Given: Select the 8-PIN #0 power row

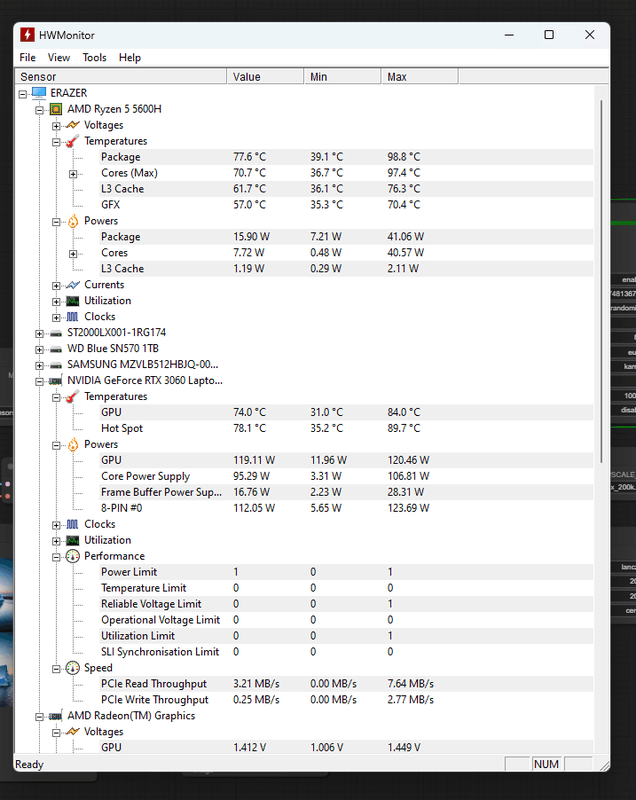Looking at the screenshot, I should click(346, 508).
